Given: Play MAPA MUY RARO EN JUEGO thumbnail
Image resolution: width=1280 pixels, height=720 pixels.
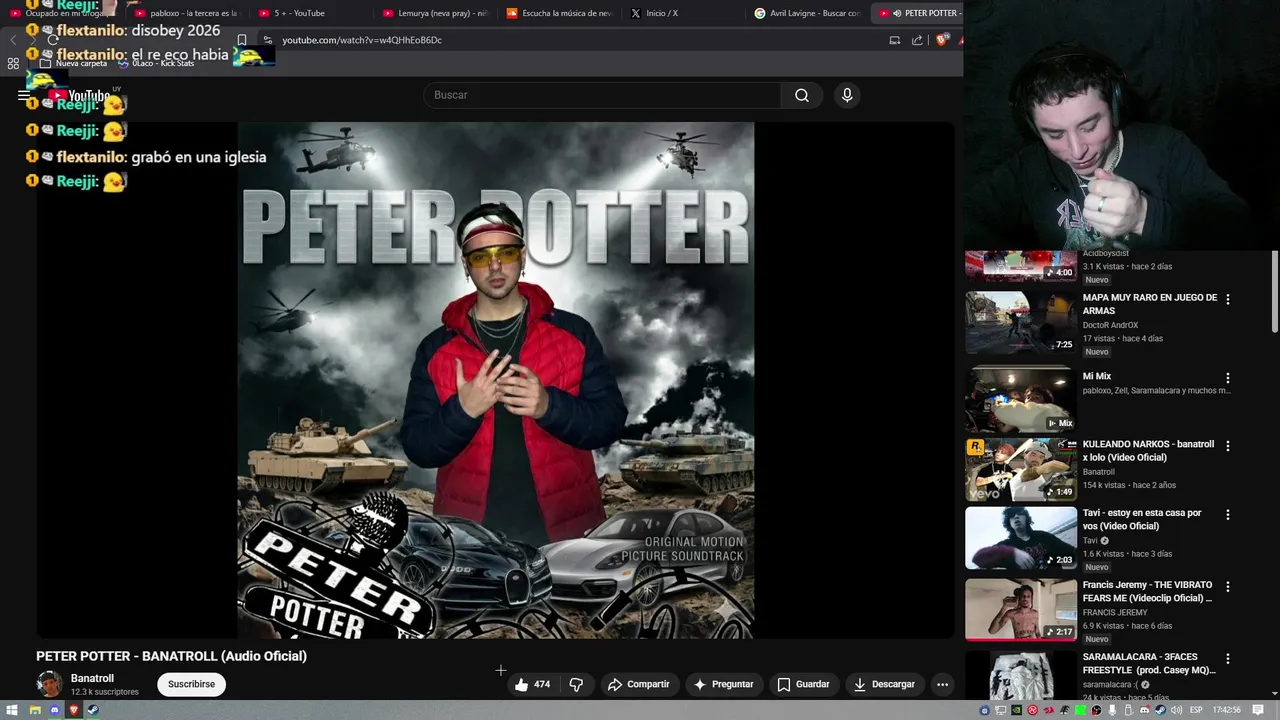Looking at the screenshot, I should [1021, 322].
